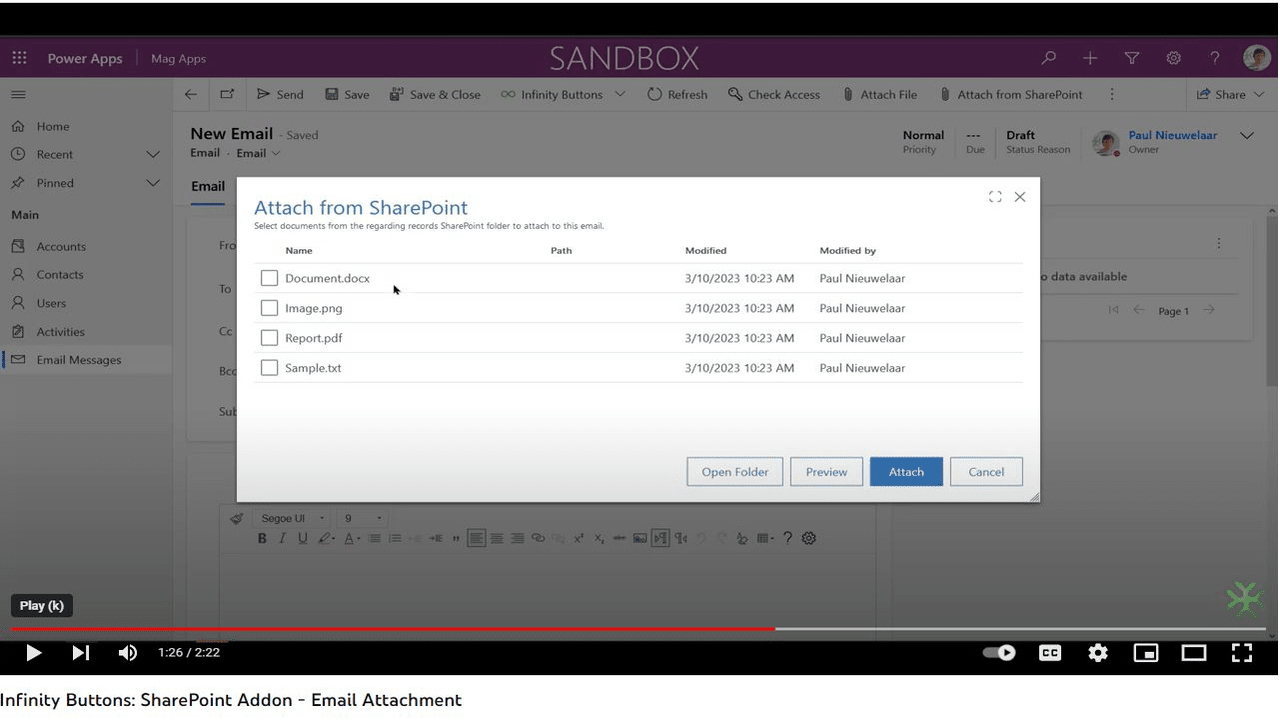Click Save & Close command
Viewport: 1280px width, 720px height.
435,94
